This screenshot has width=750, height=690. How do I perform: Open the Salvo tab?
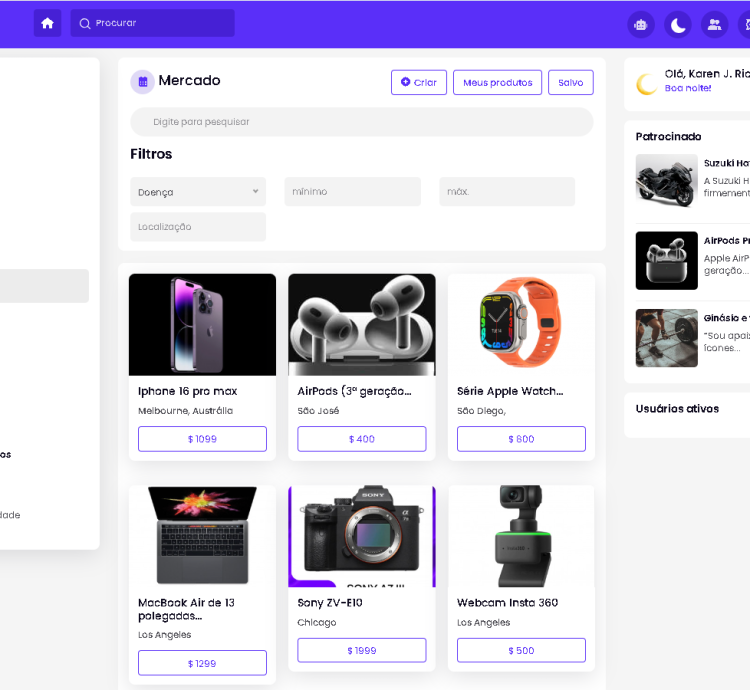click(x=570, y=82)
